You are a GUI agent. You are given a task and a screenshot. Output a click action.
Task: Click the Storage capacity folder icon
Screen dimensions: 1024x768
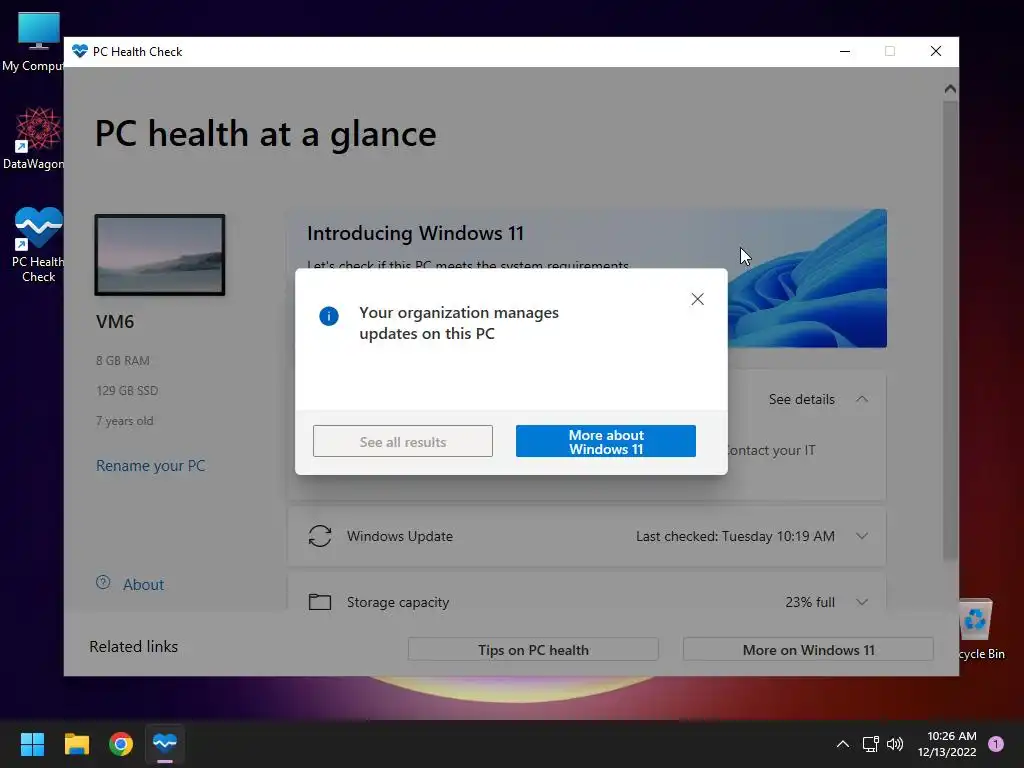pos(319,601)
